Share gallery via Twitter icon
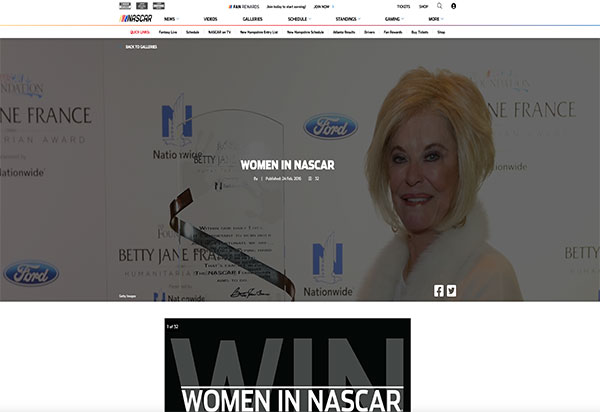Screen dimensions: 600x412 (x=451, y=291)
